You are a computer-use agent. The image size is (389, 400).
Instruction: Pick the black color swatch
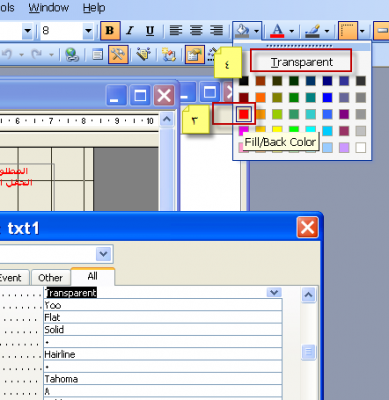click(244, 81)
